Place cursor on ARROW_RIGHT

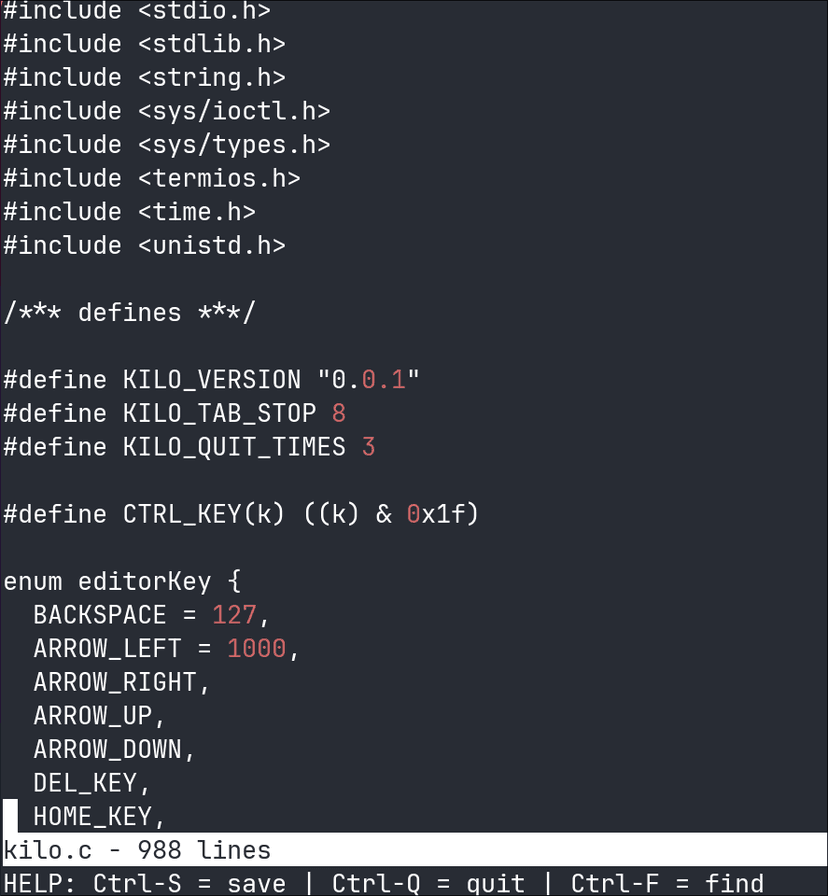115,682
